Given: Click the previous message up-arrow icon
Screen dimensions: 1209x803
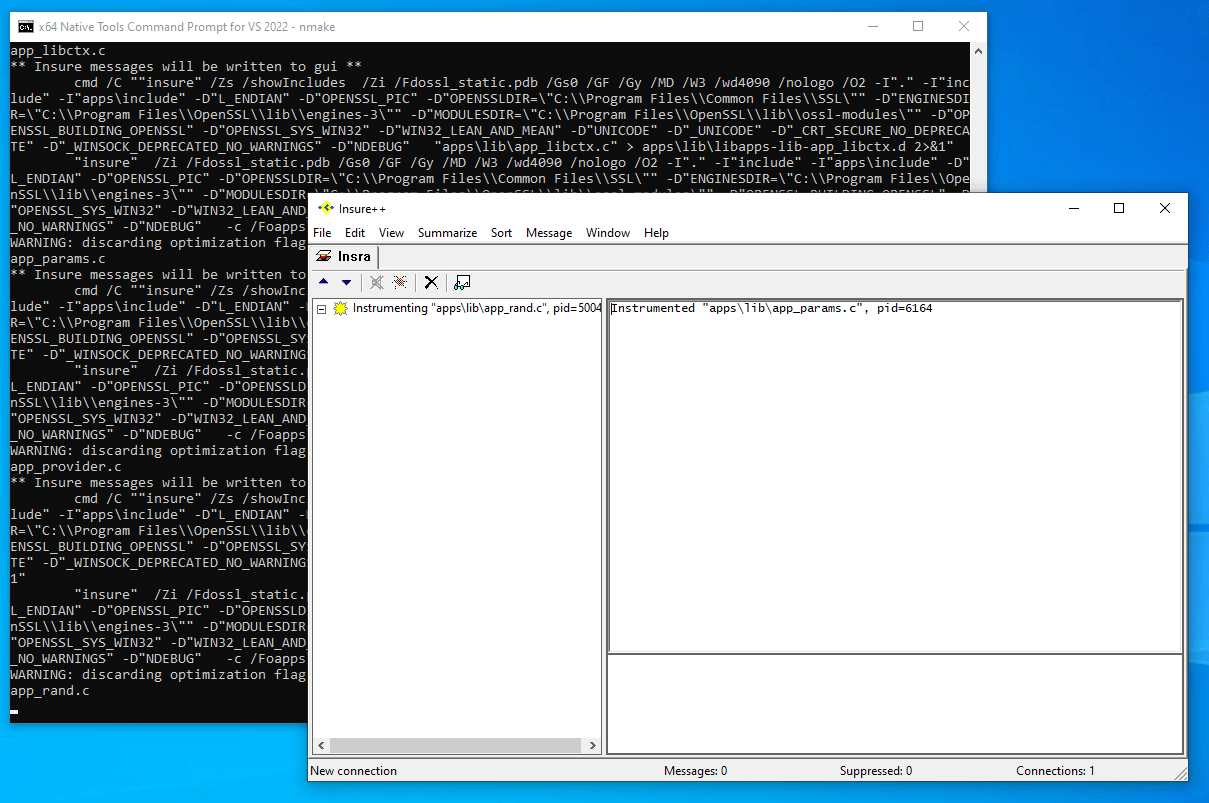Looking at the screenshot, I should 324,282.
